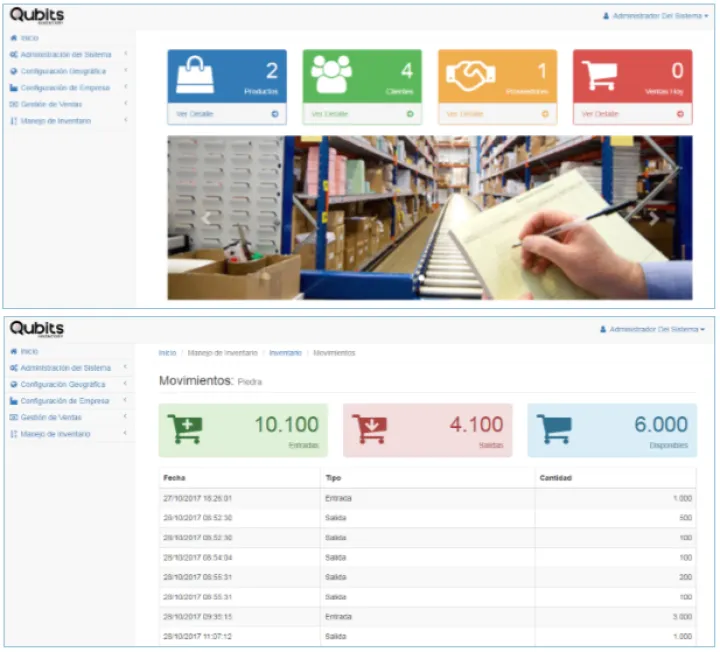The image size is (720, 652).
Task: Click the blue cart Disponibles icon
Action: point(554,429)
